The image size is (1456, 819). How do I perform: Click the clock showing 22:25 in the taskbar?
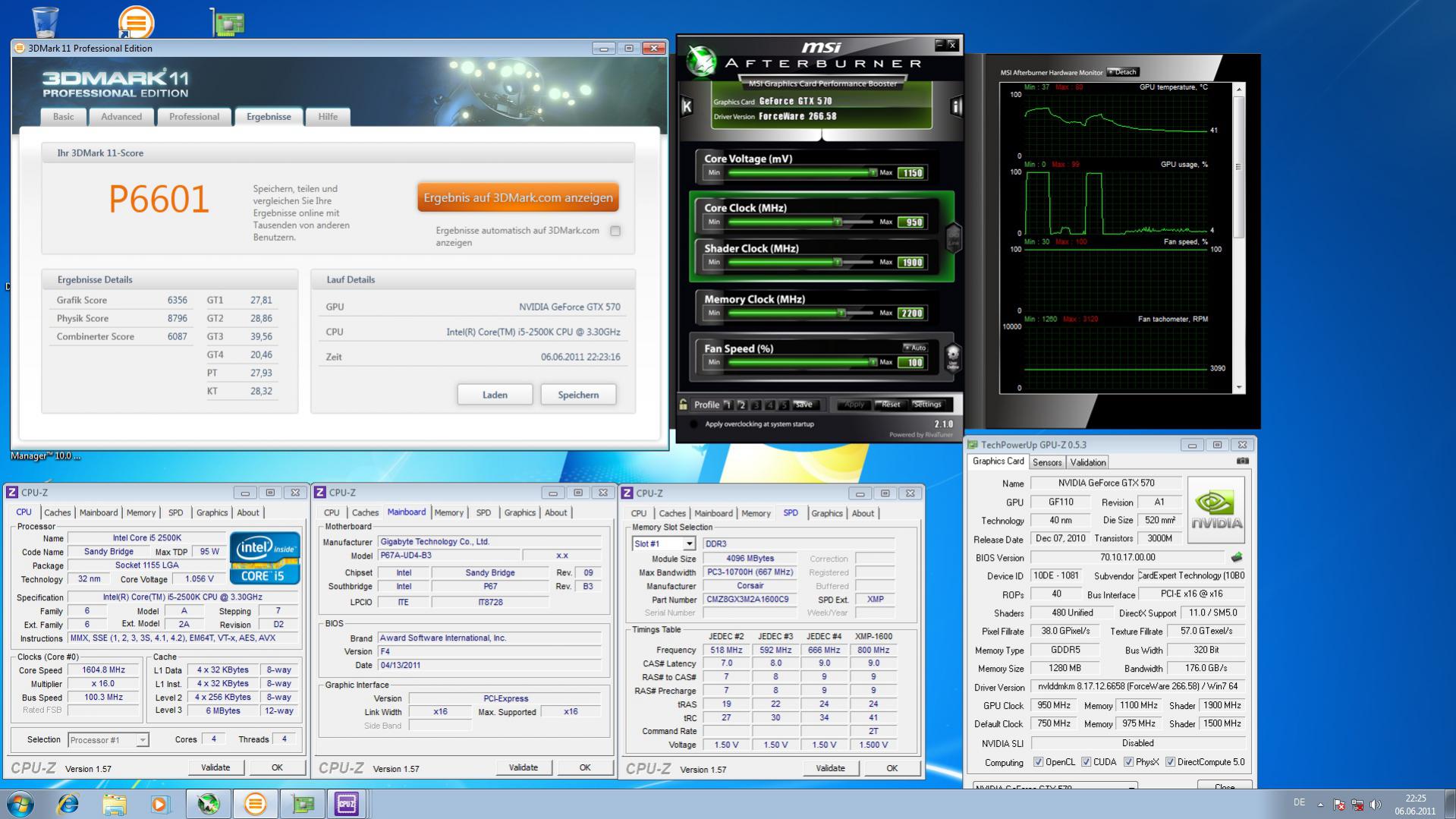pyautogui.click(x=1415, y=799)
